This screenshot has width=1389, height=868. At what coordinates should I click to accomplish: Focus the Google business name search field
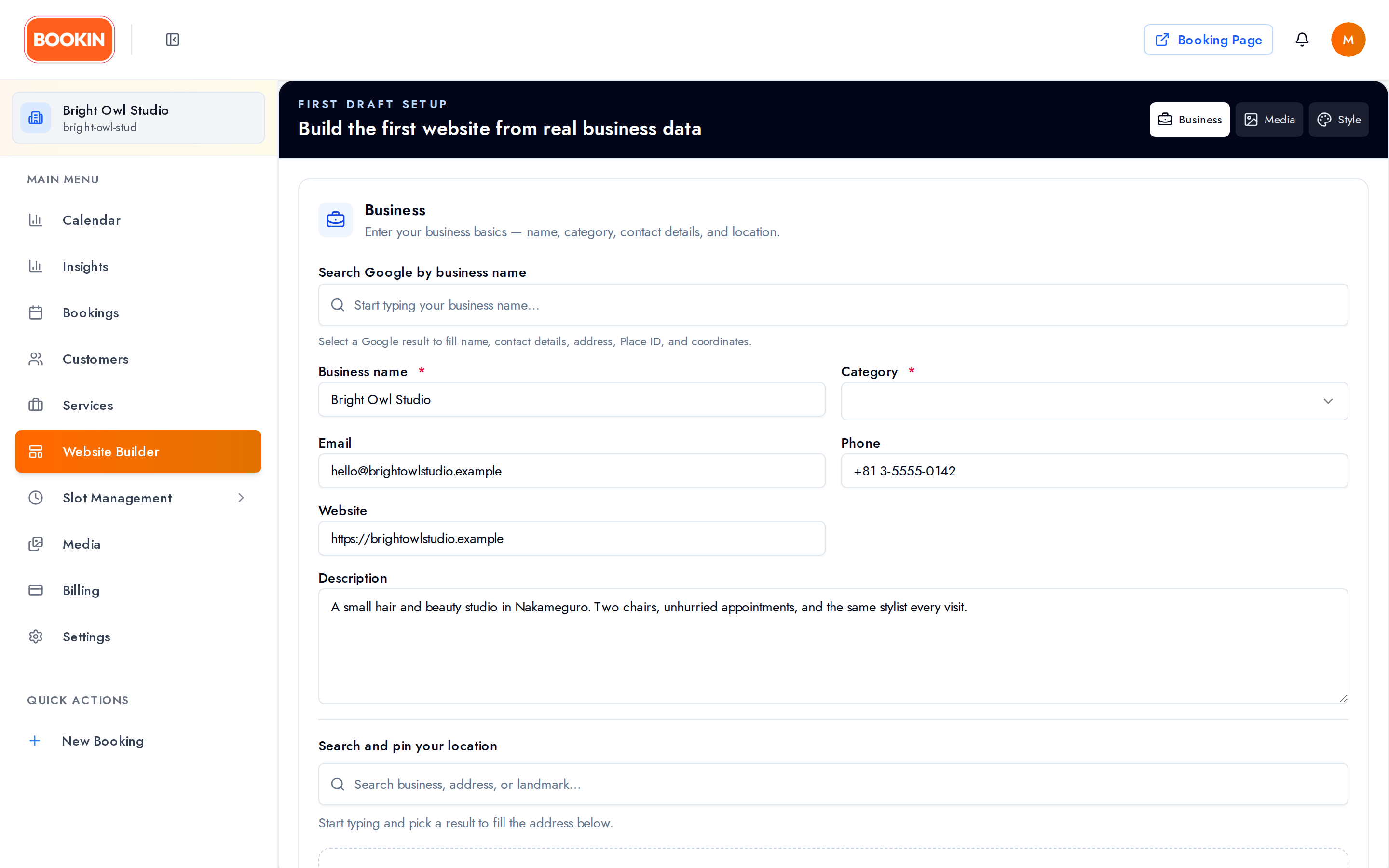[x=833, y=305]
